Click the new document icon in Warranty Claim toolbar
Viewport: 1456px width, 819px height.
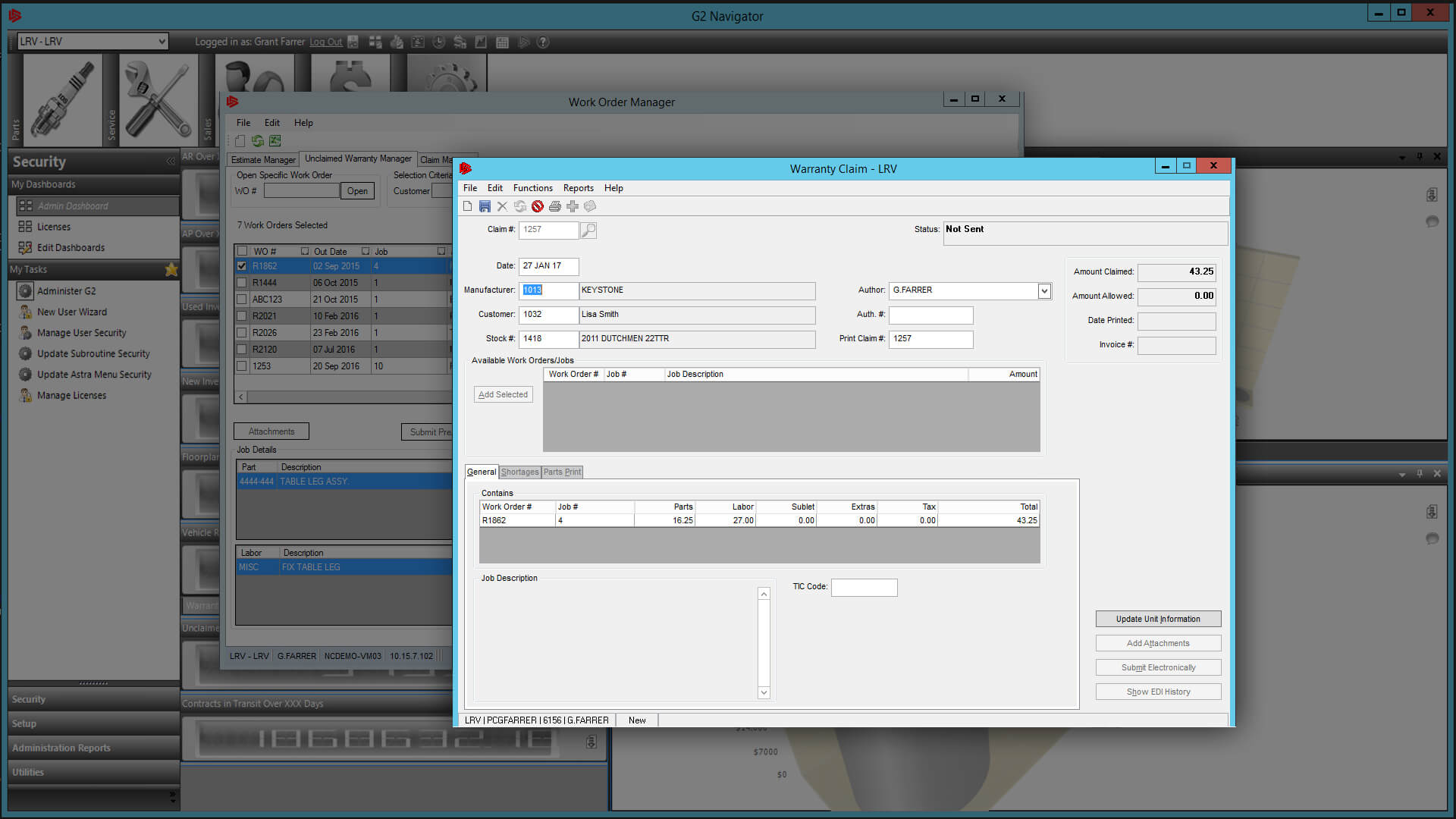(x=468, y=206)
